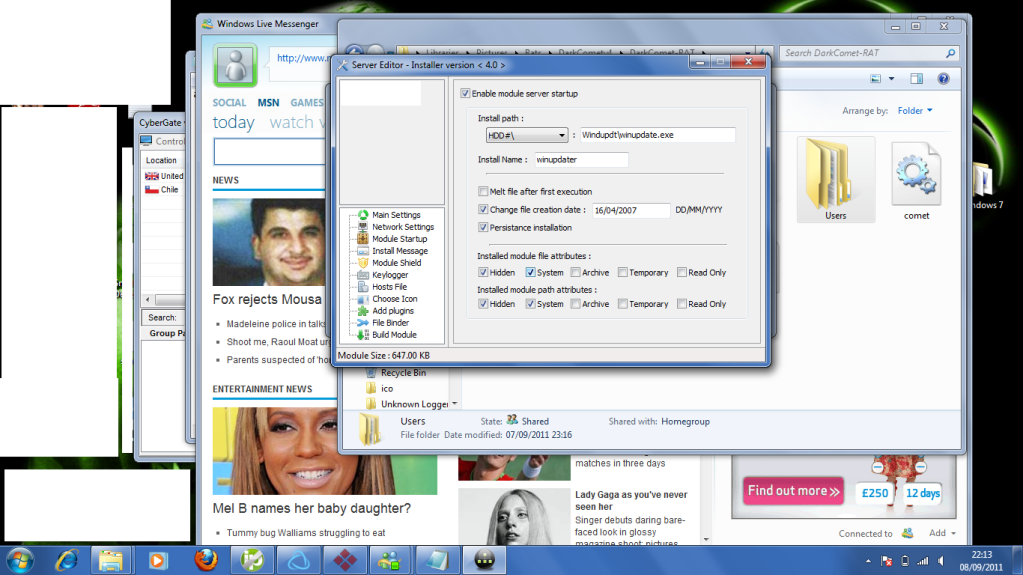Click the Find out more button
Viewport: 1023px width, 575px height.
click(x=793, y=491)
